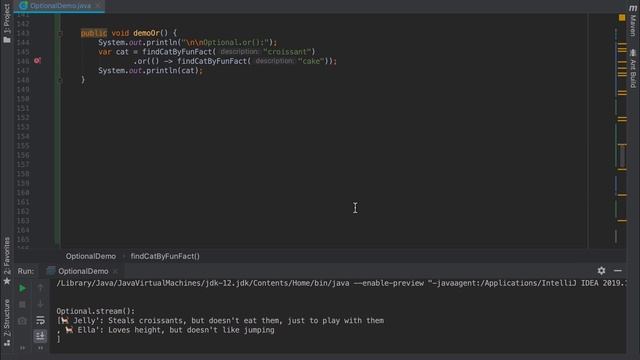Viewport: 640px width, 360px height.
Task: Click the down arrow in Run toolbar
Action: click(x=40, y=304)
